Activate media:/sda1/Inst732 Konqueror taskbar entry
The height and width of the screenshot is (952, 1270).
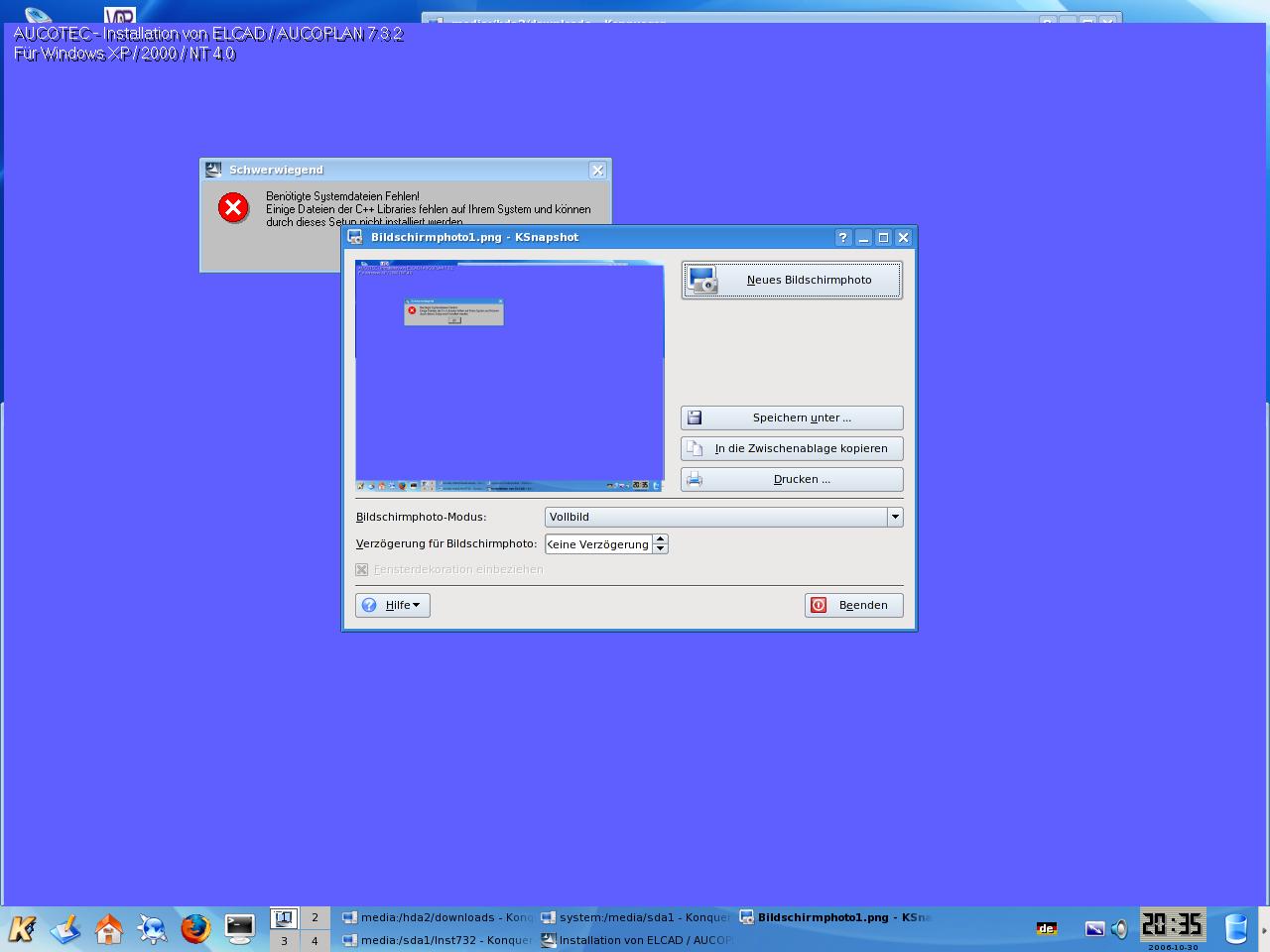pos(437,940)
